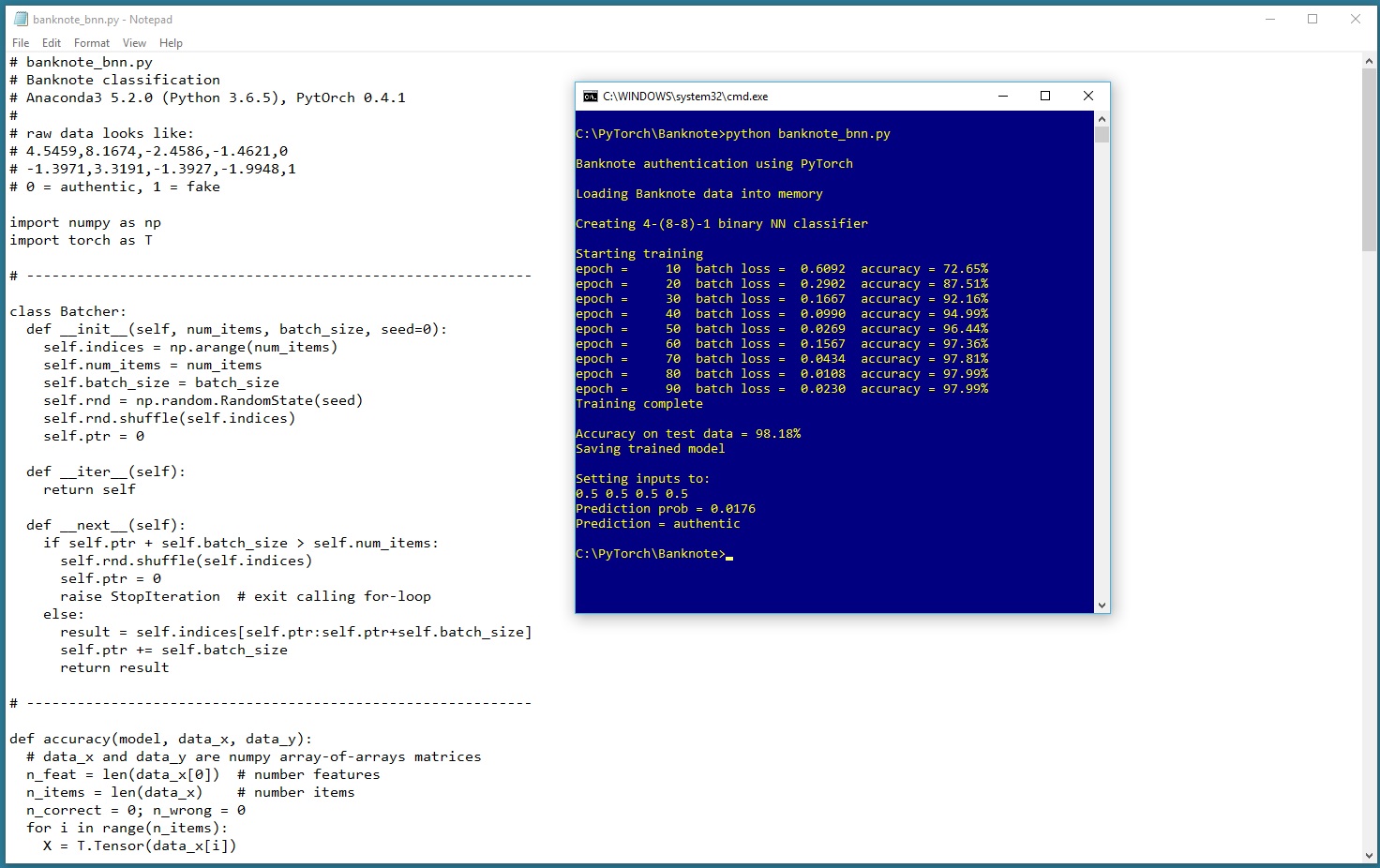Open the File menu in Notepad

[x=21, y=43]
